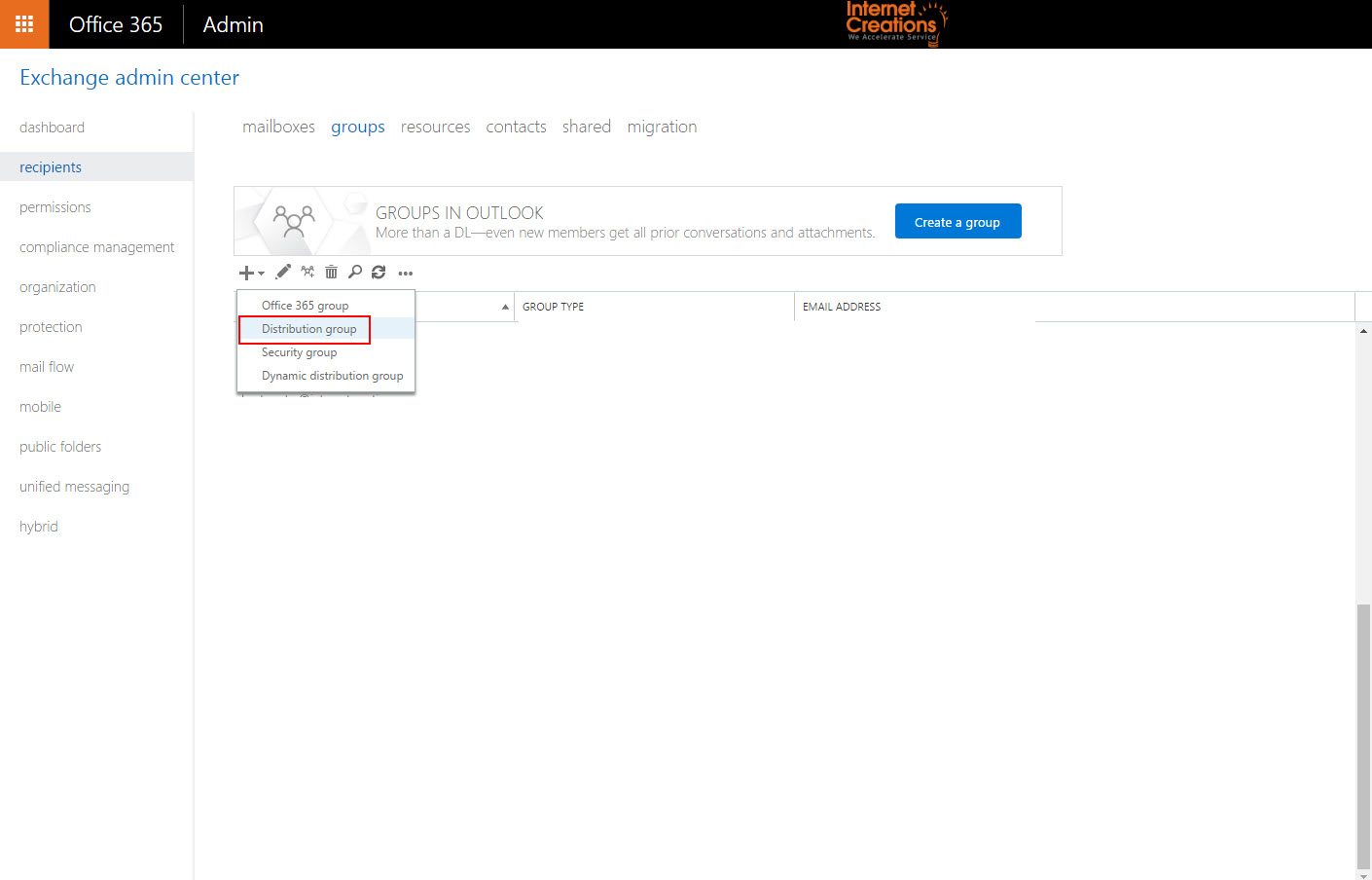Click the search magnifier icon

coord(355,273)
